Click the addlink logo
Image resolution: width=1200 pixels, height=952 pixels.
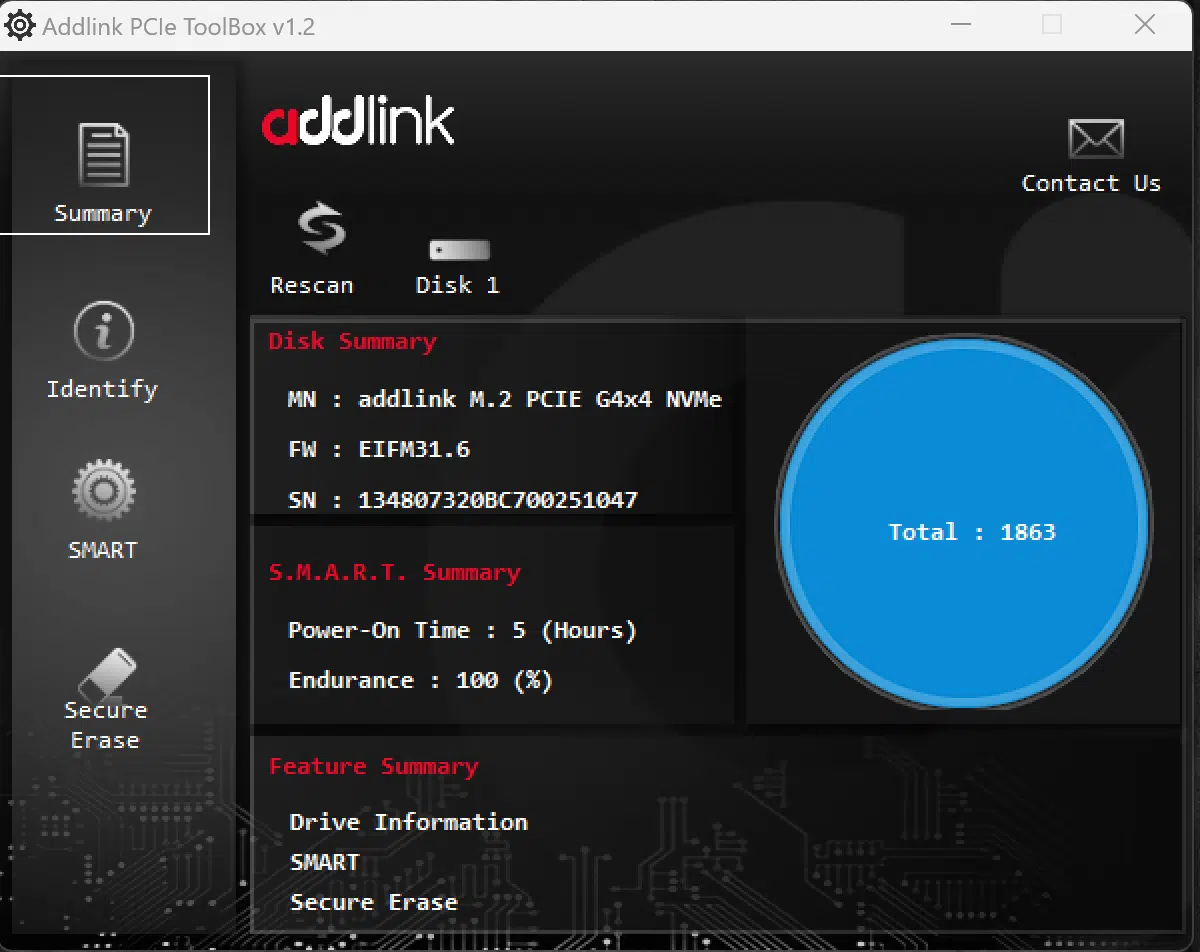357,120
